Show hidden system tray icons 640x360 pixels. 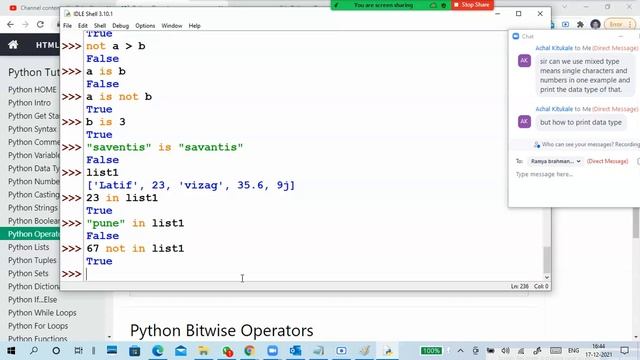pos(460,351)
